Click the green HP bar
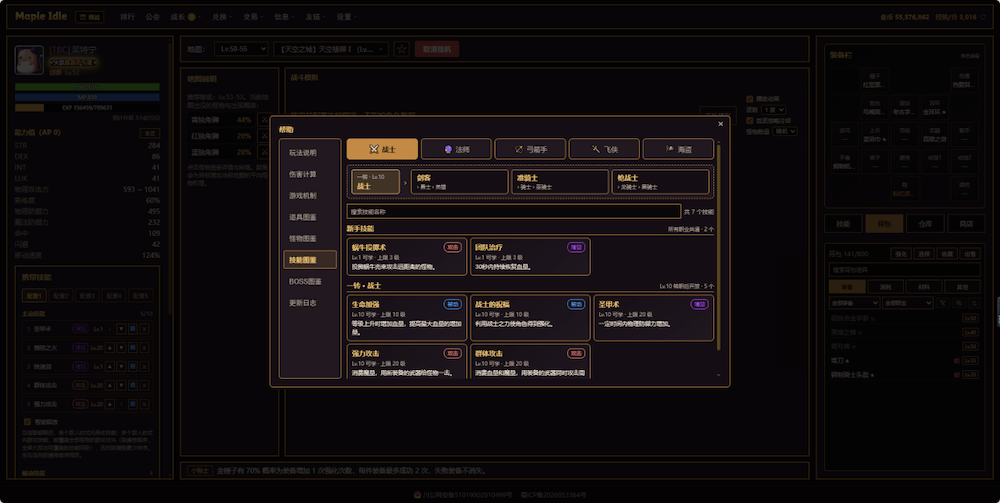The image size is (1000, 503). pos(87,87)
